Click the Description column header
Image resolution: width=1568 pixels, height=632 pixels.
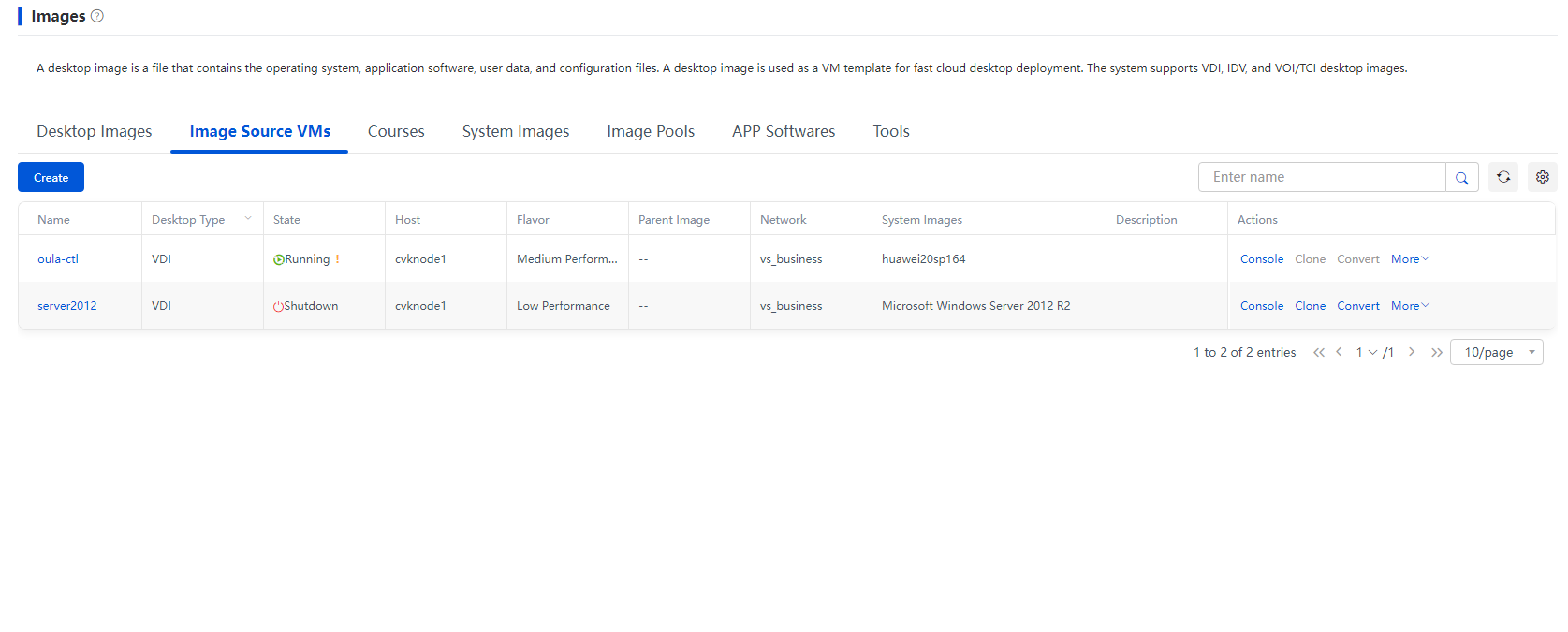pyautogui.click(x=1147, y=220)
